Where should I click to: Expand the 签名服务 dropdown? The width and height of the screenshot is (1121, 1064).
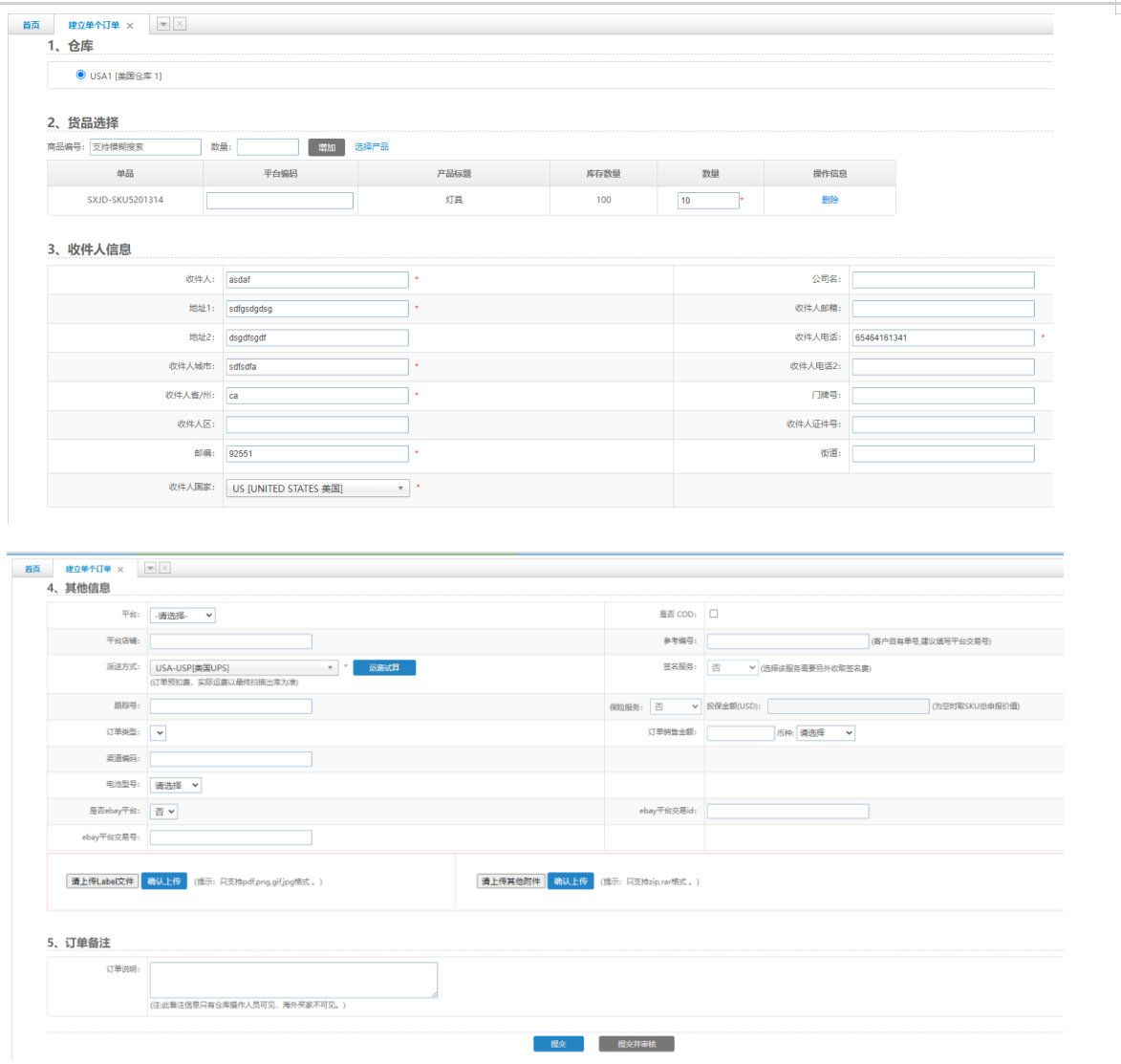pos(733,668)
